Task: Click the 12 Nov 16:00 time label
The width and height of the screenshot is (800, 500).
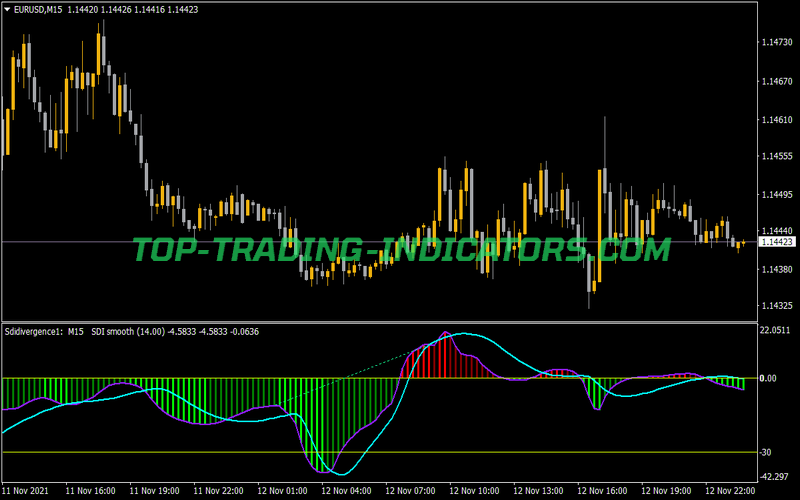Action: tap(602, 491)
